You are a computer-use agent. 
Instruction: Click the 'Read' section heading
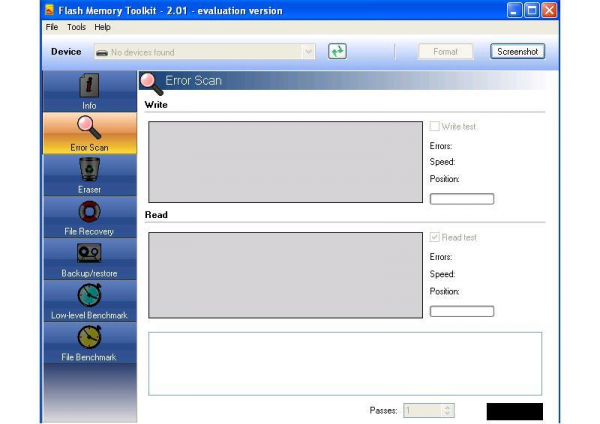pyautogui.click(x=156, y=215)
